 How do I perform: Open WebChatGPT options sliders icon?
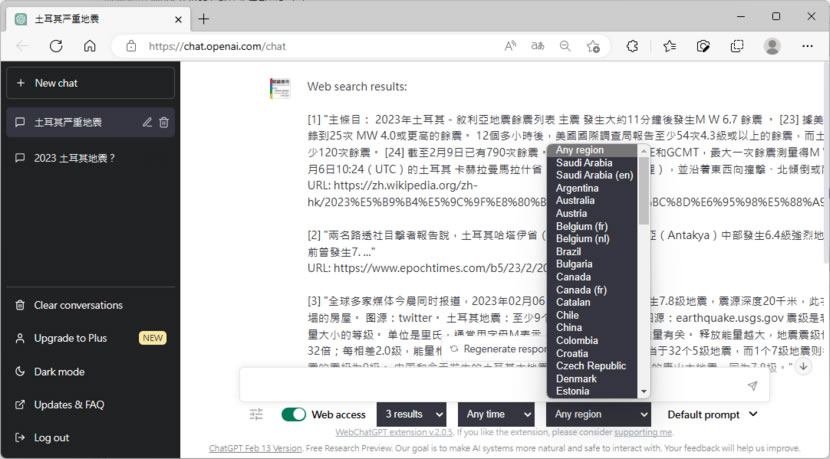coord(256,414)
